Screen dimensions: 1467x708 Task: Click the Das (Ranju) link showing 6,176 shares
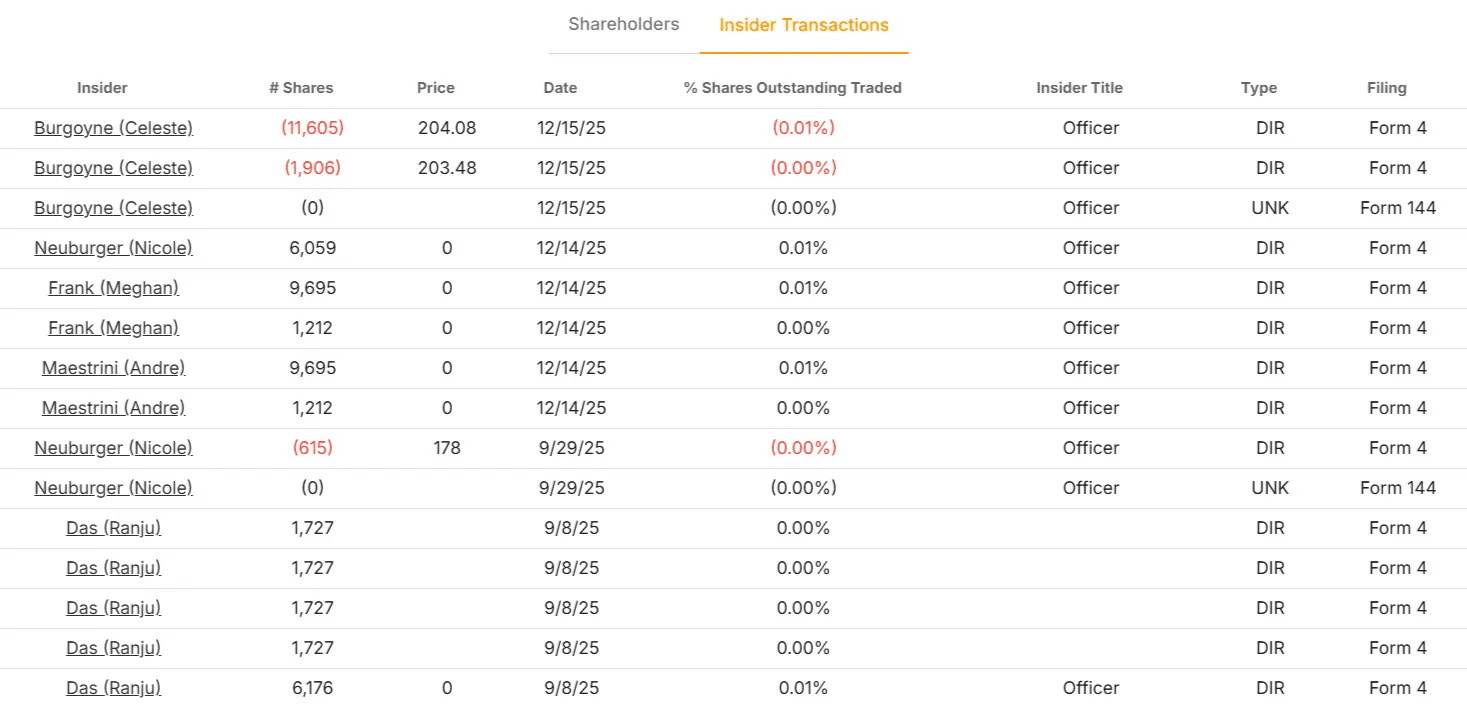113,687
